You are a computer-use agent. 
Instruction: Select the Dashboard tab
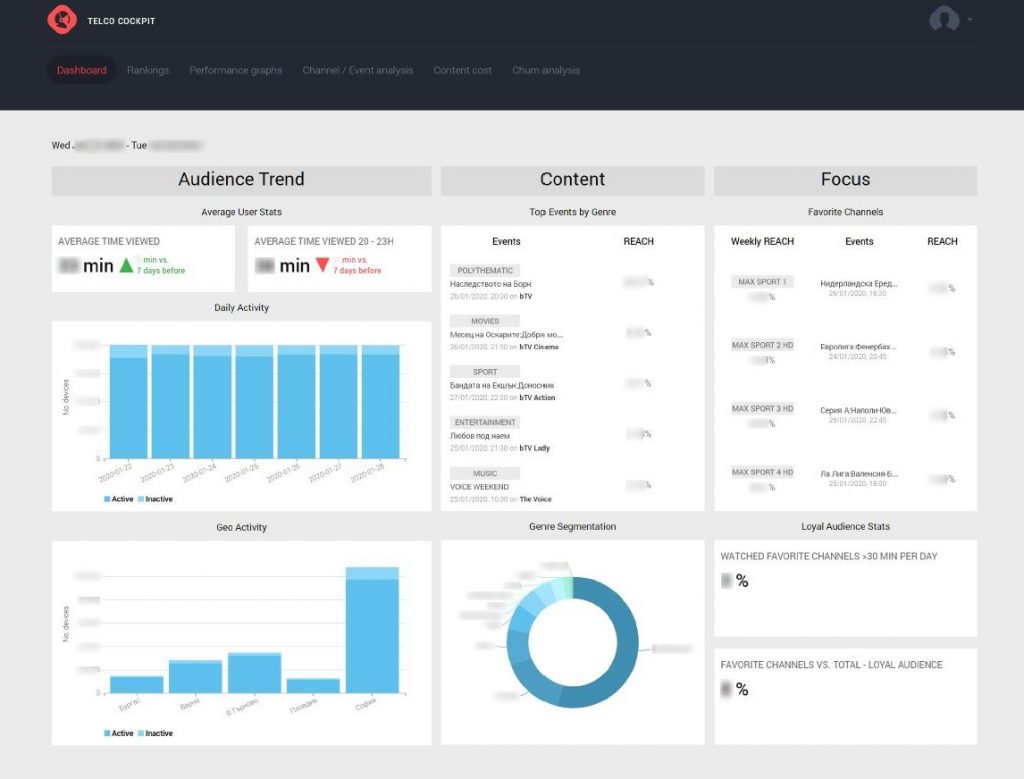point(81,71)
